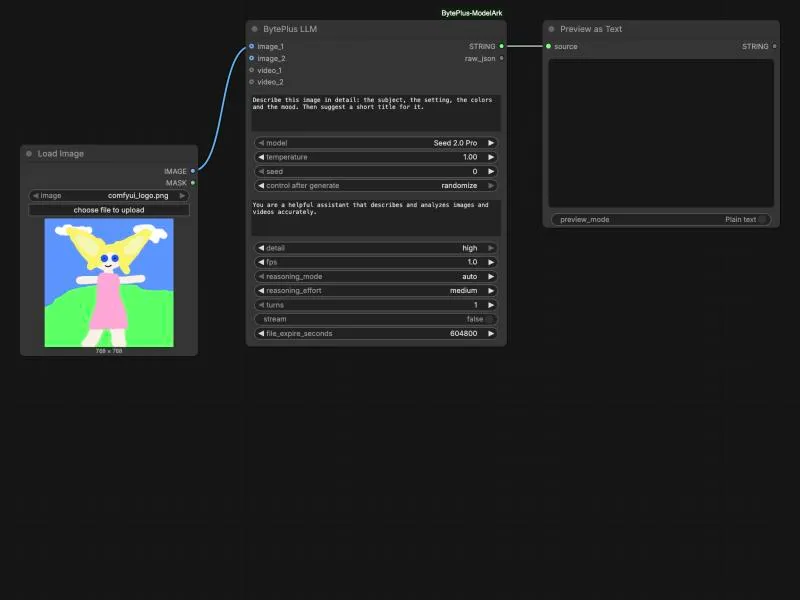Toggle preview_mode Plain text switch

(x=762, y=219)
